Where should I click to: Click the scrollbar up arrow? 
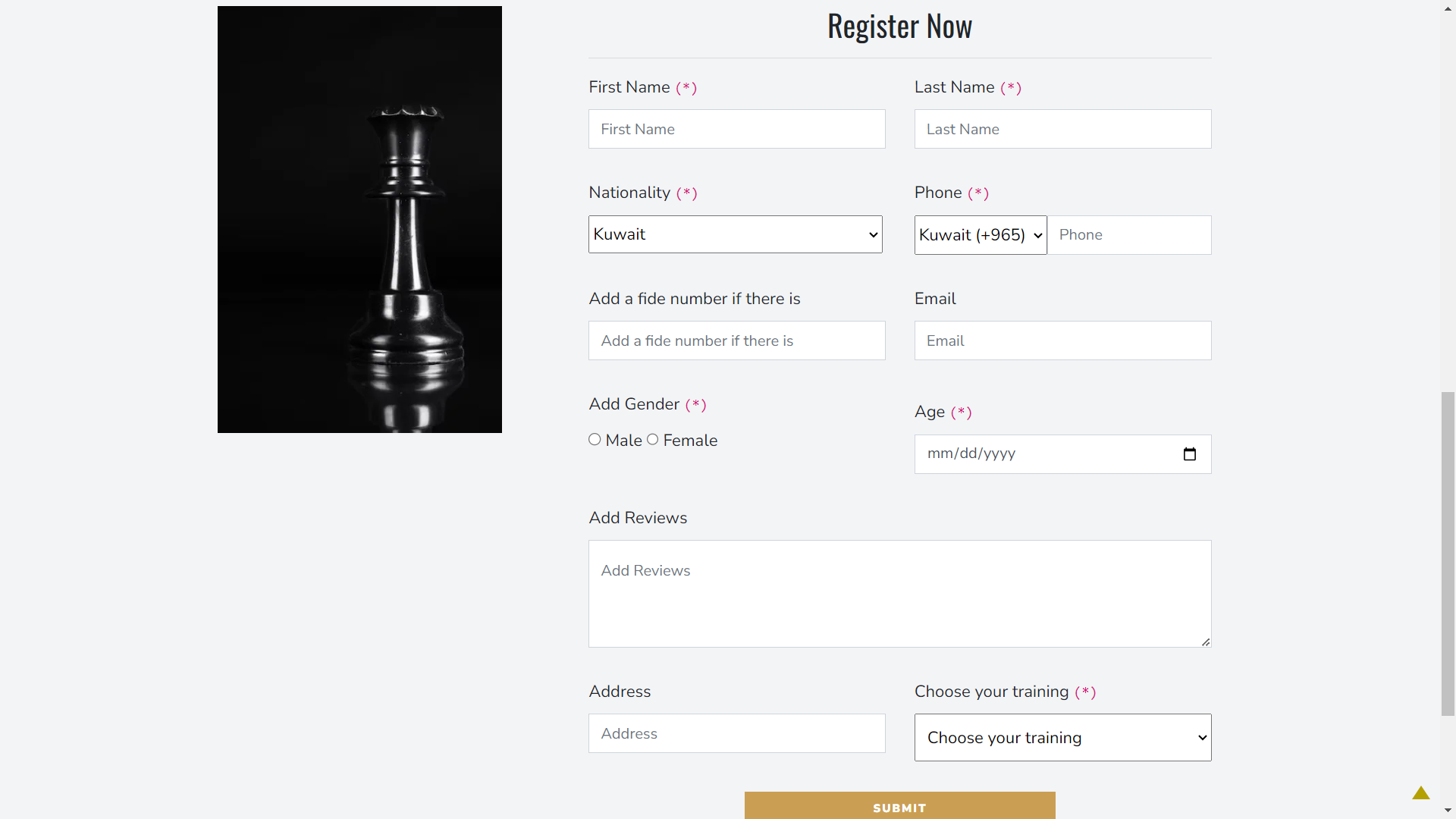(x=1448, y=8)
